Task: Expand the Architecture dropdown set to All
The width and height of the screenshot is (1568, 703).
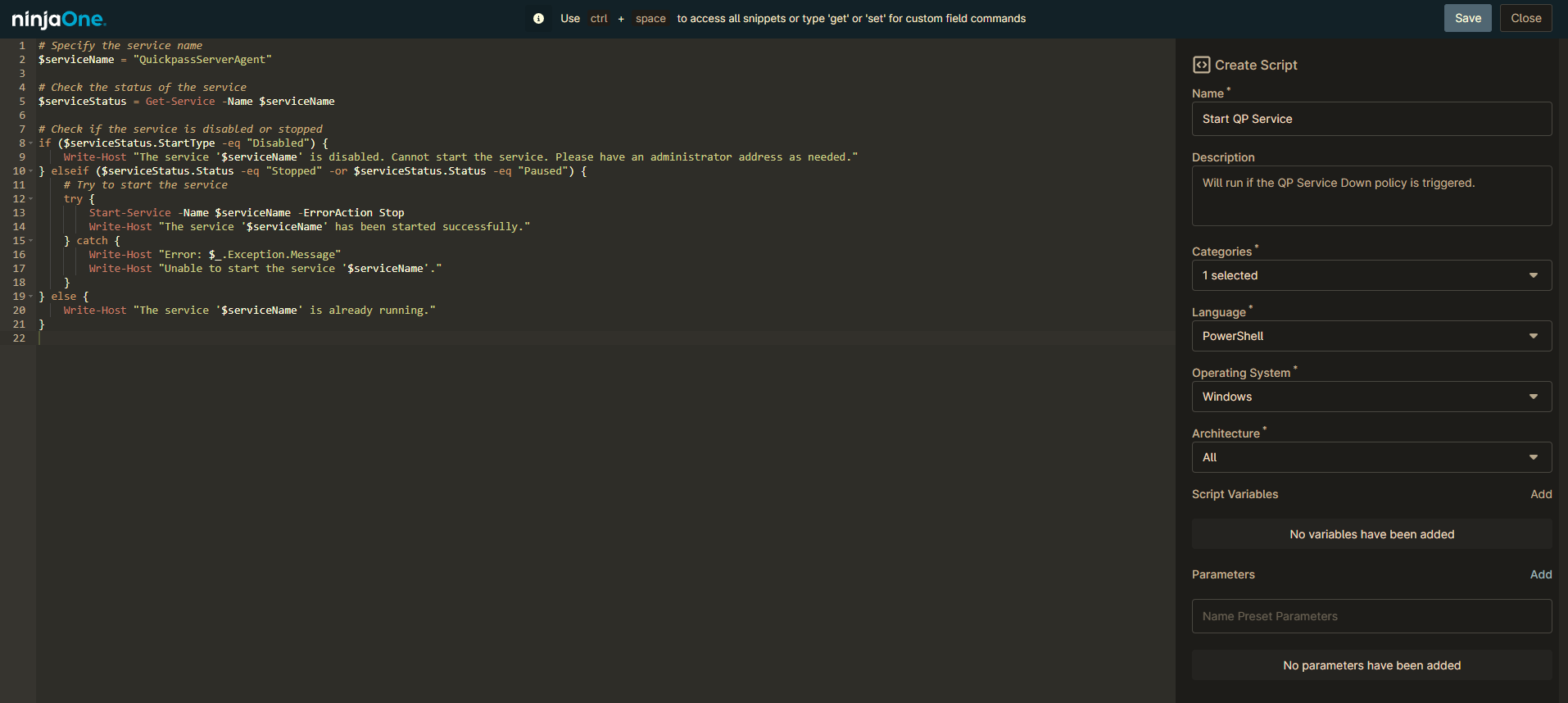Action: pyautogui.click(x=1371, y=457)
